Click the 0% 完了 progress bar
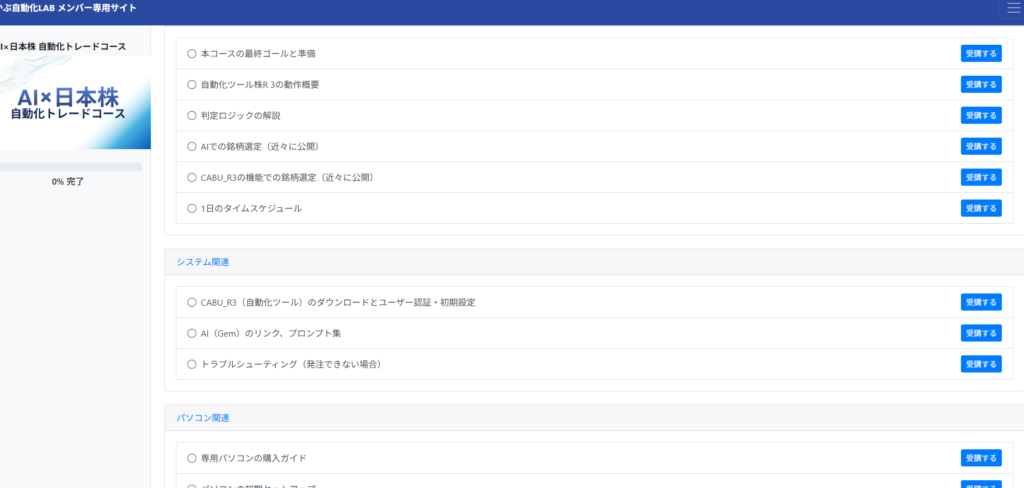 point(70,167)
